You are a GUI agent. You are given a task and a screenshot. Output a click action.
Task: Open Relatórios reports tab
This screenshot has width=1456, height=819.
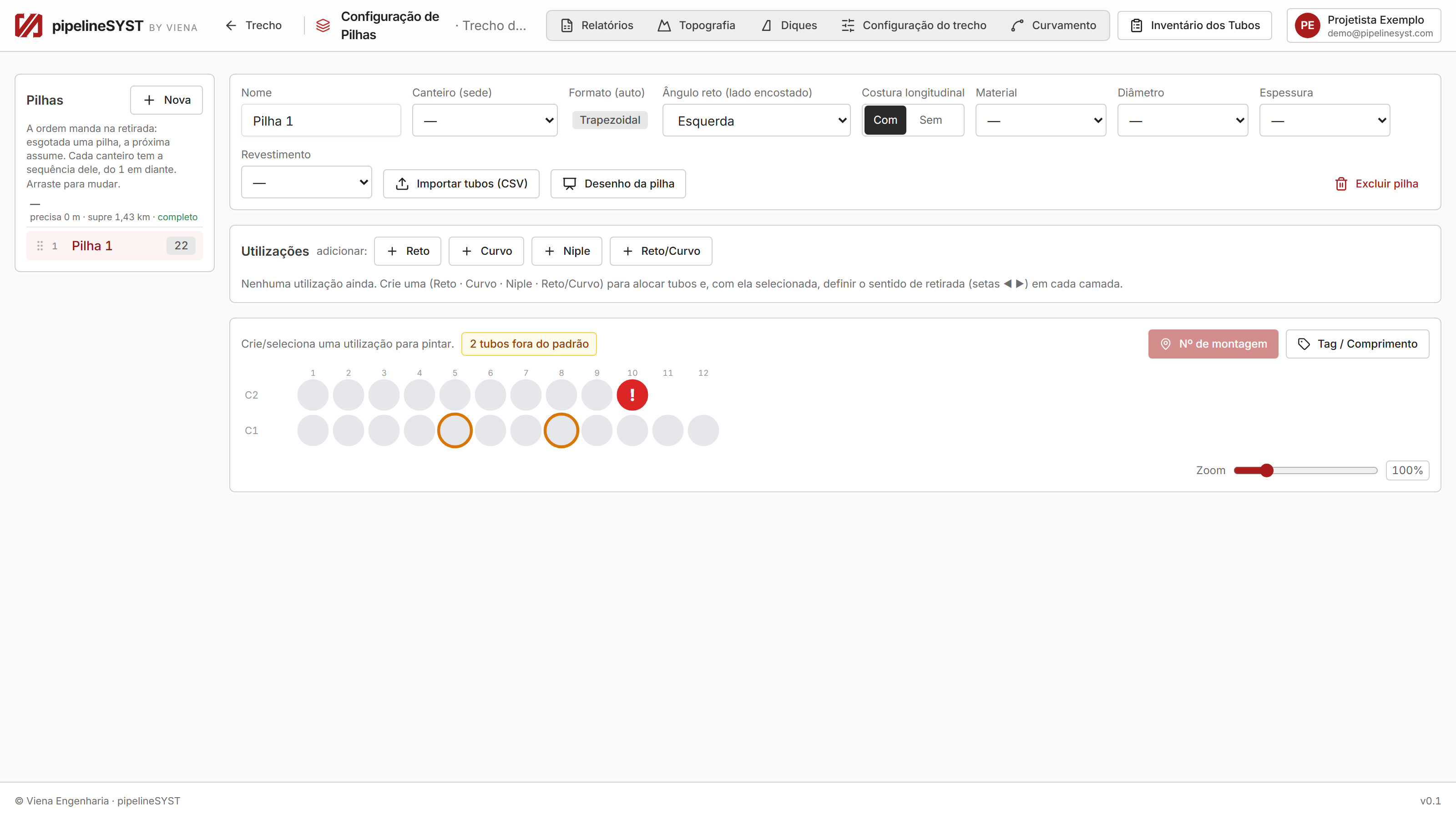(x=597, y=25)
